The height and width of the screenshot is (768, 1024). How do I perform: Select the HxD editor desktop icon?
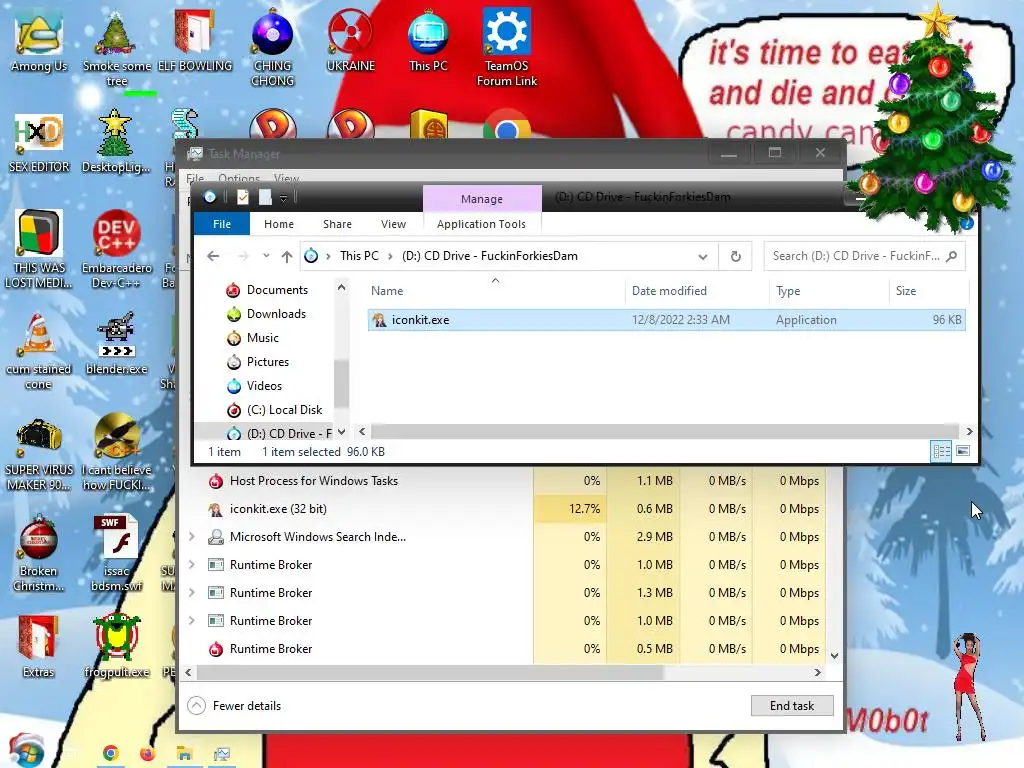coord(39,144)
